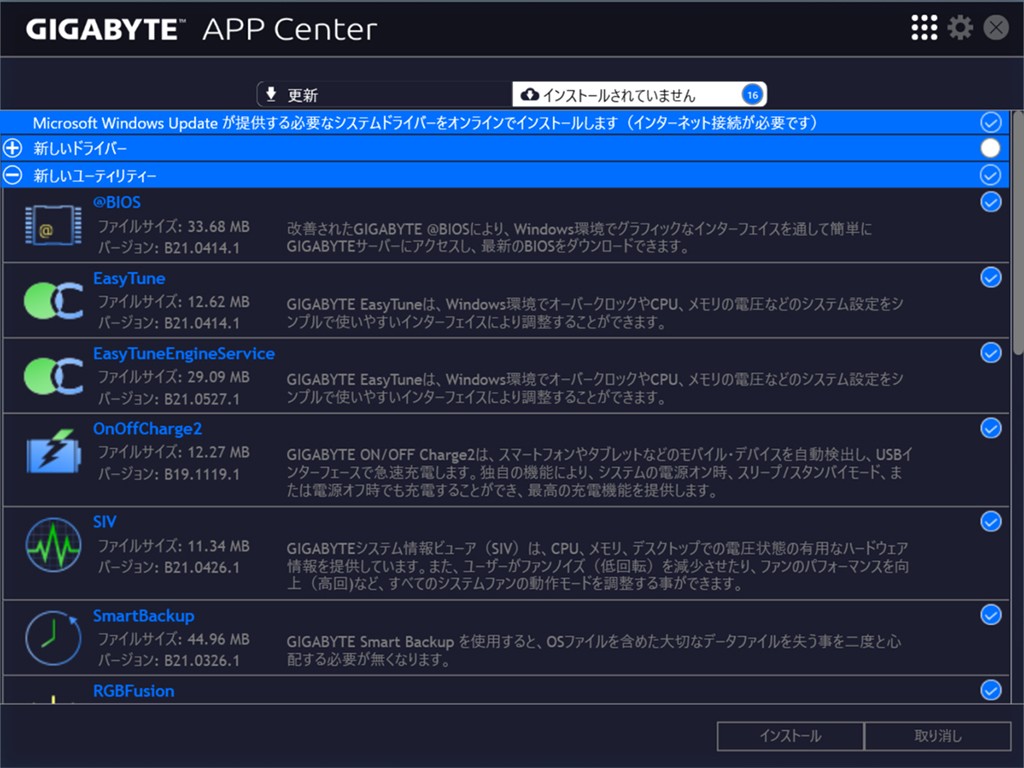
Task: Collapse the 新しいユーティリティー section
Action: [x=13, y=175]
